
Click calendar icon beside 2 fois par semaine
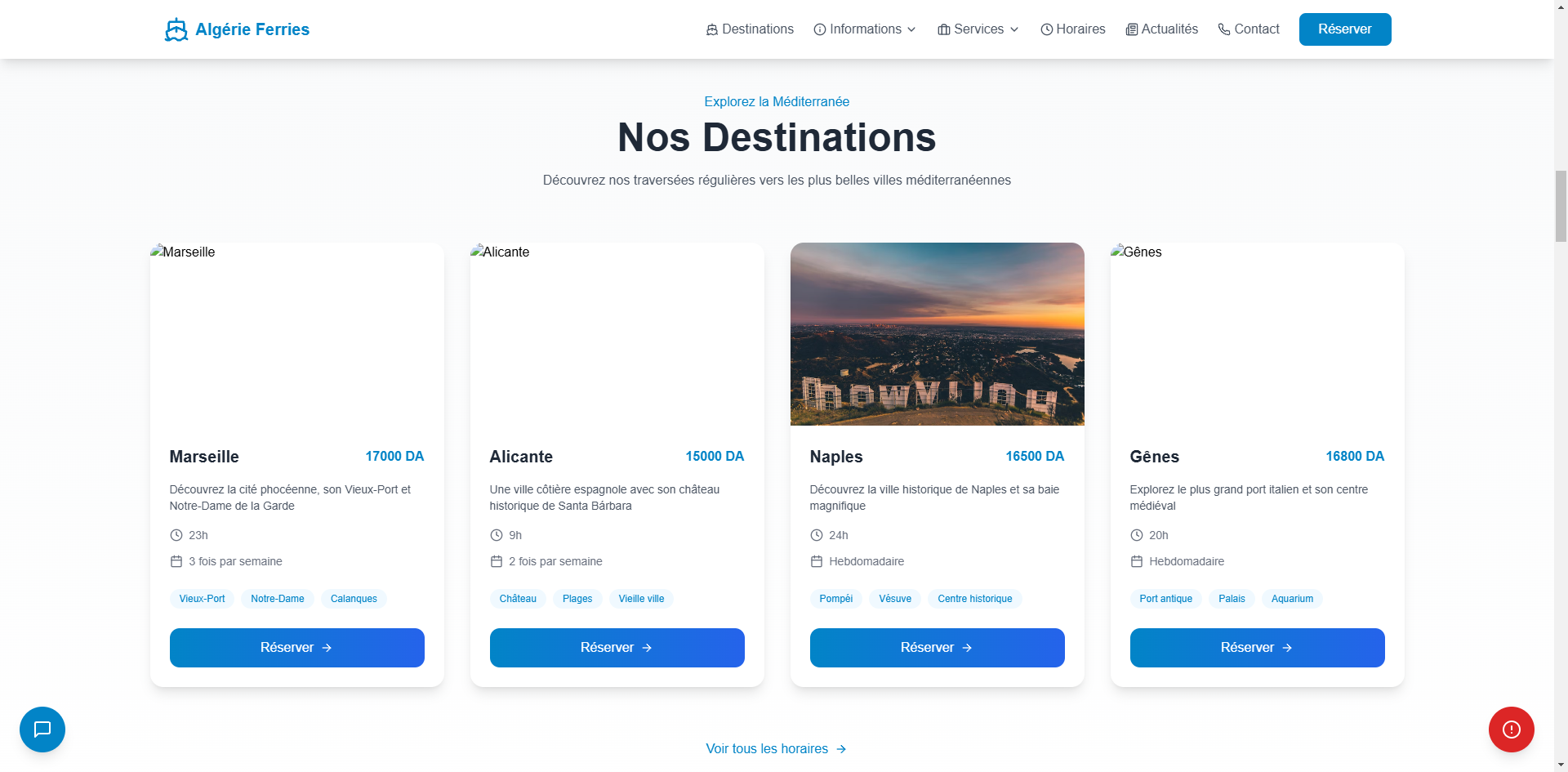point(496,561)
